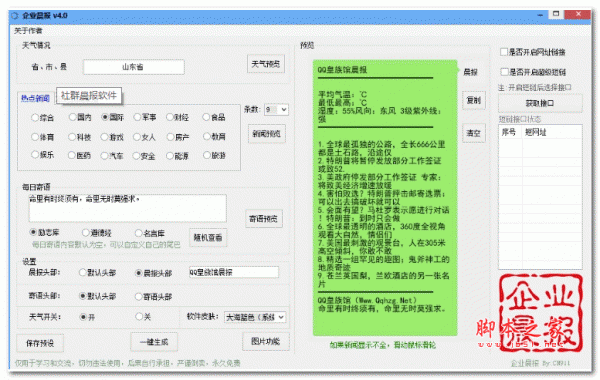Click the 山东省 province input field

[134, 67]
